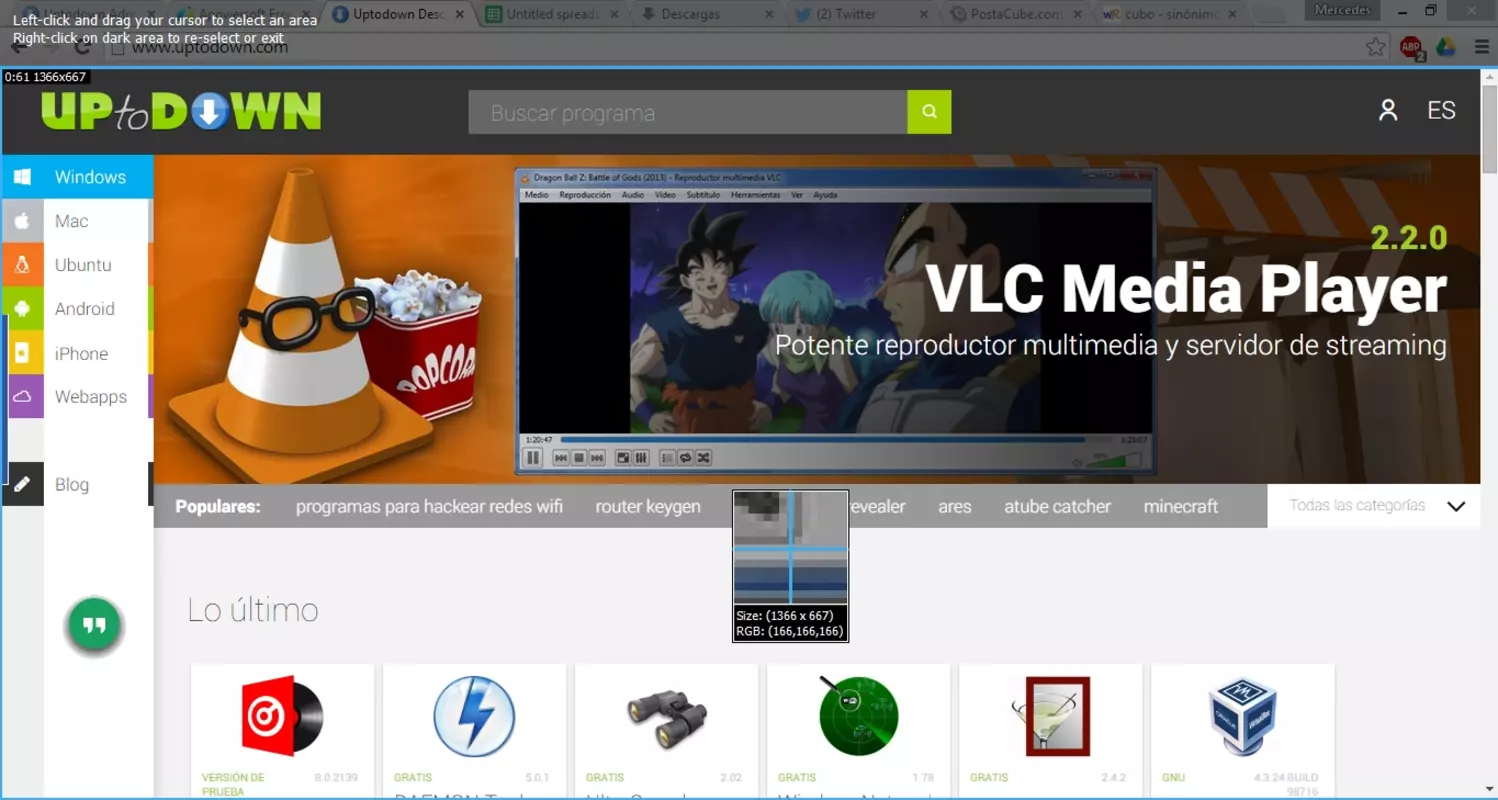Open popular search programas para hackear redes wifi
The width and height of the screenshot is (1498, 800).
429,506
